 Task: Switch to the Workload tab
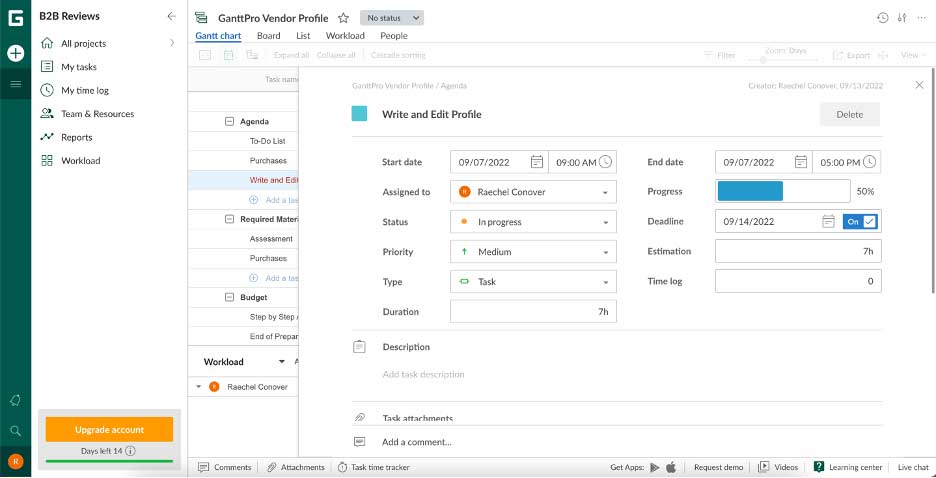pos(345,36)
